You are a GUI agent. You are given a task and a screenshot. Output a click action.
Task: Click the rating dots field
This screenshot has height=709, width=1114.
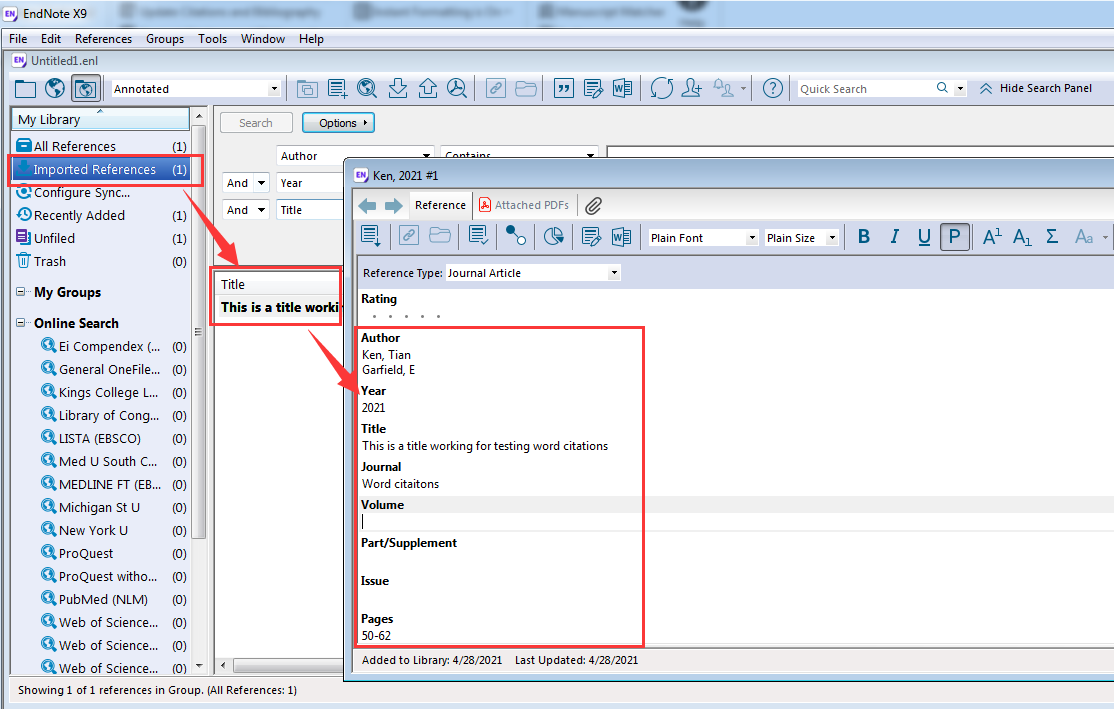click(406, 316)
